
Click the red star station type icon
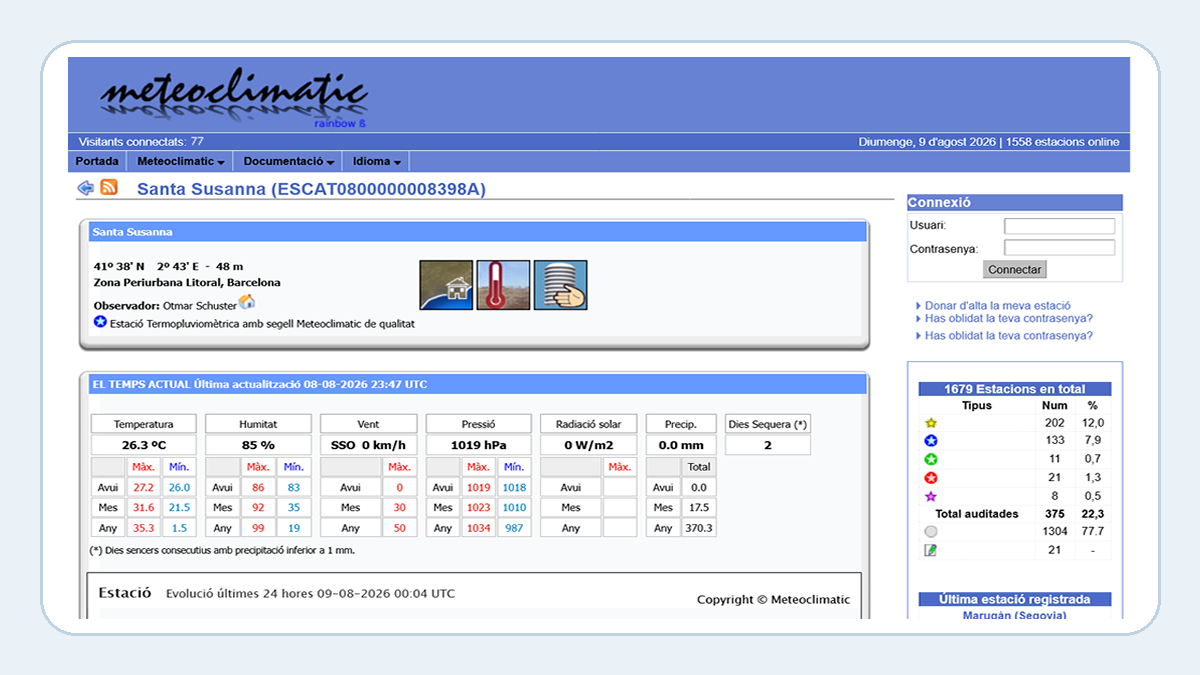coord(931,478)
